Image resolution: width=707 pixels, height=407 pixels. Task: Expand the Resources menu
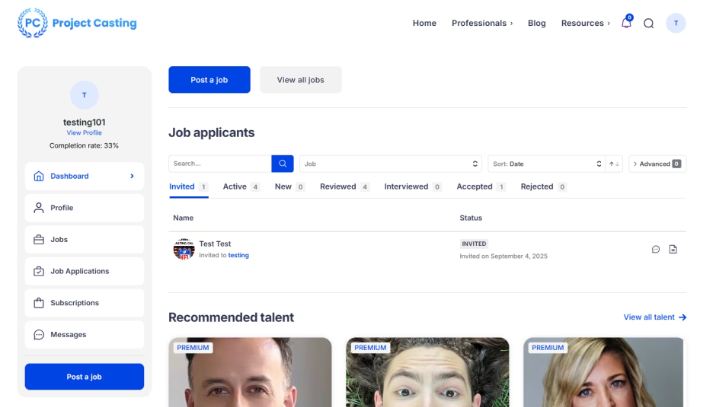coord(585,23)
